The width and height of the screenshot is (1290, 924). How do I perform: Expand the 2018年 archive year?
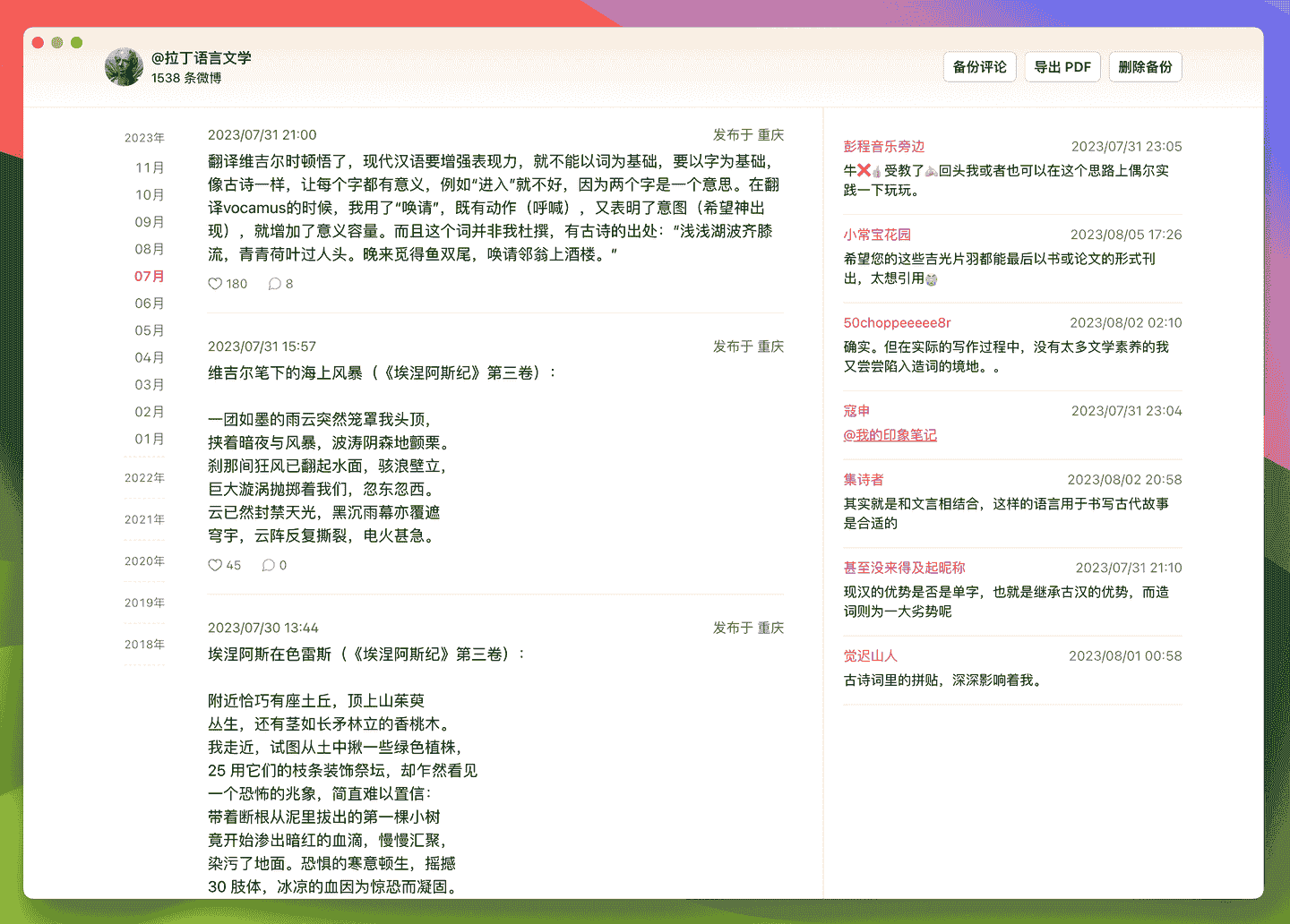coord(144,645)
